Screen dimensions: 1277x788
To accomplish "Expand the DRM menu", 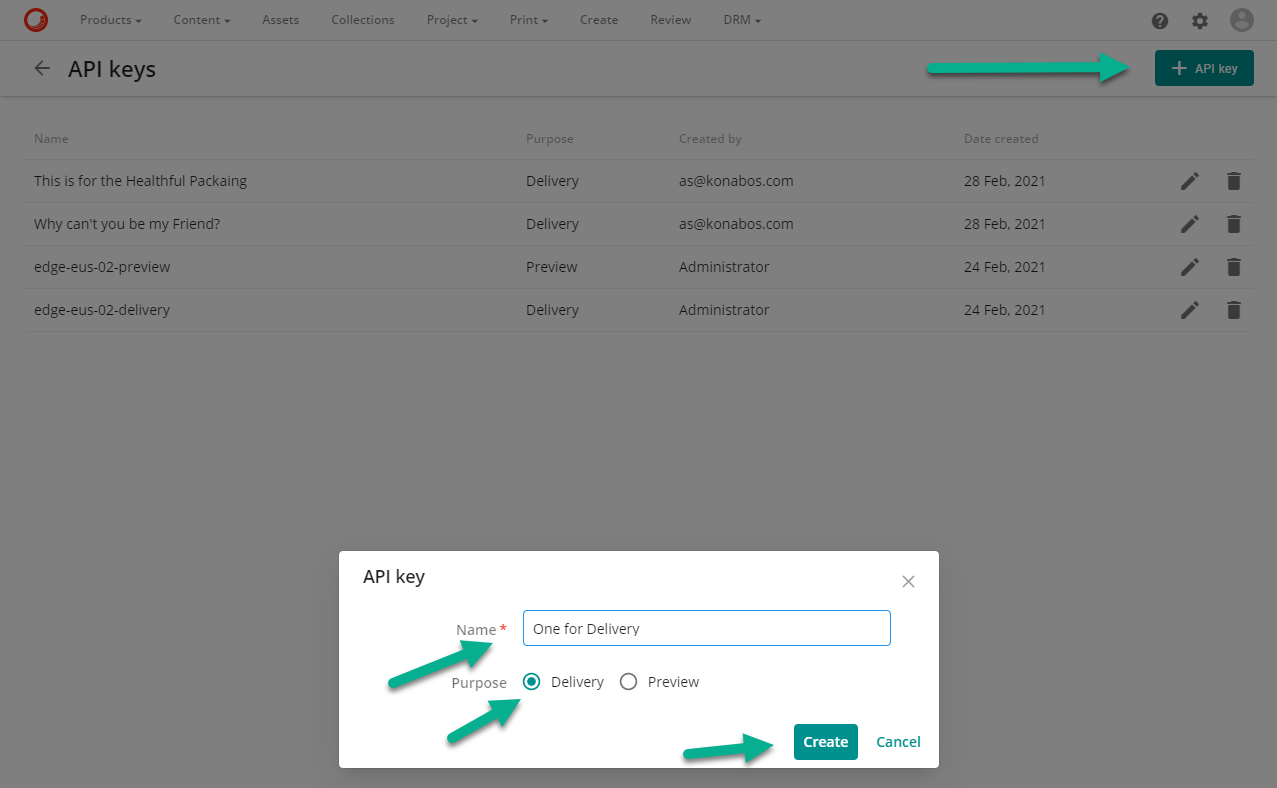I will click(742, 20).
